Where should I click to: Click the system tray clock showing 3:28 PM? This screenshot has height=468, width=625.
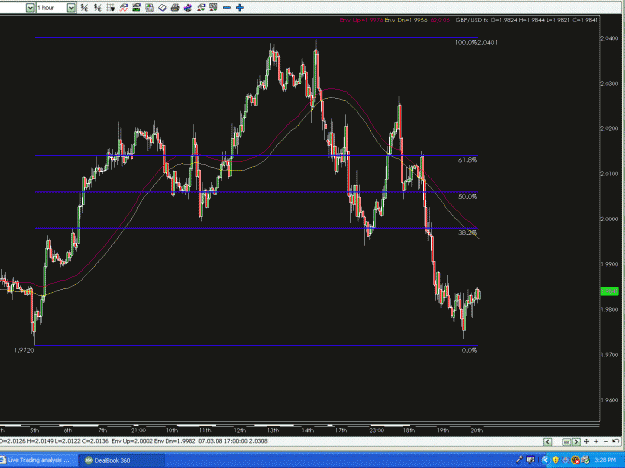pyautogui.click(x=605, y=460)
